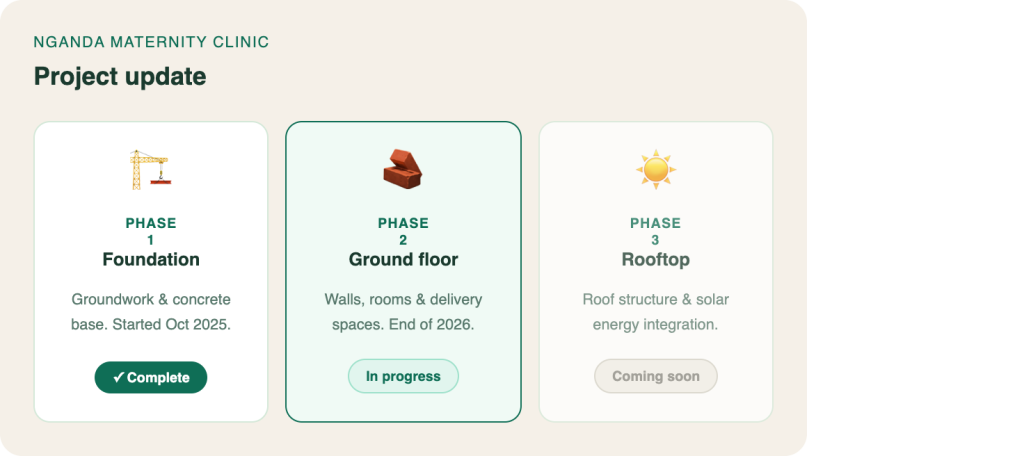Click the sun icon
1024x456 pixels.
(656, 170)
